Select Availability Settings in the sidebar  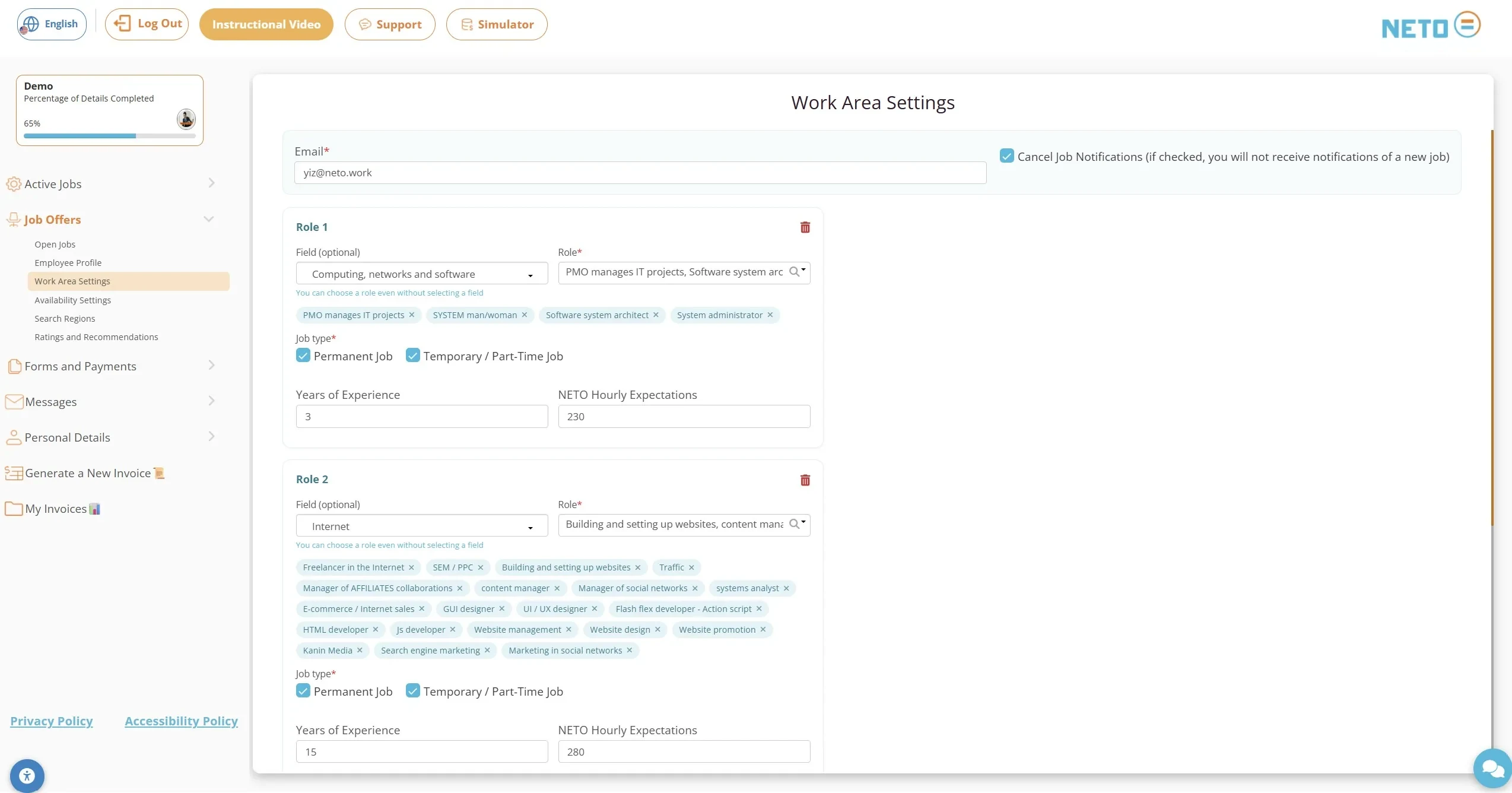coord(72,300)
